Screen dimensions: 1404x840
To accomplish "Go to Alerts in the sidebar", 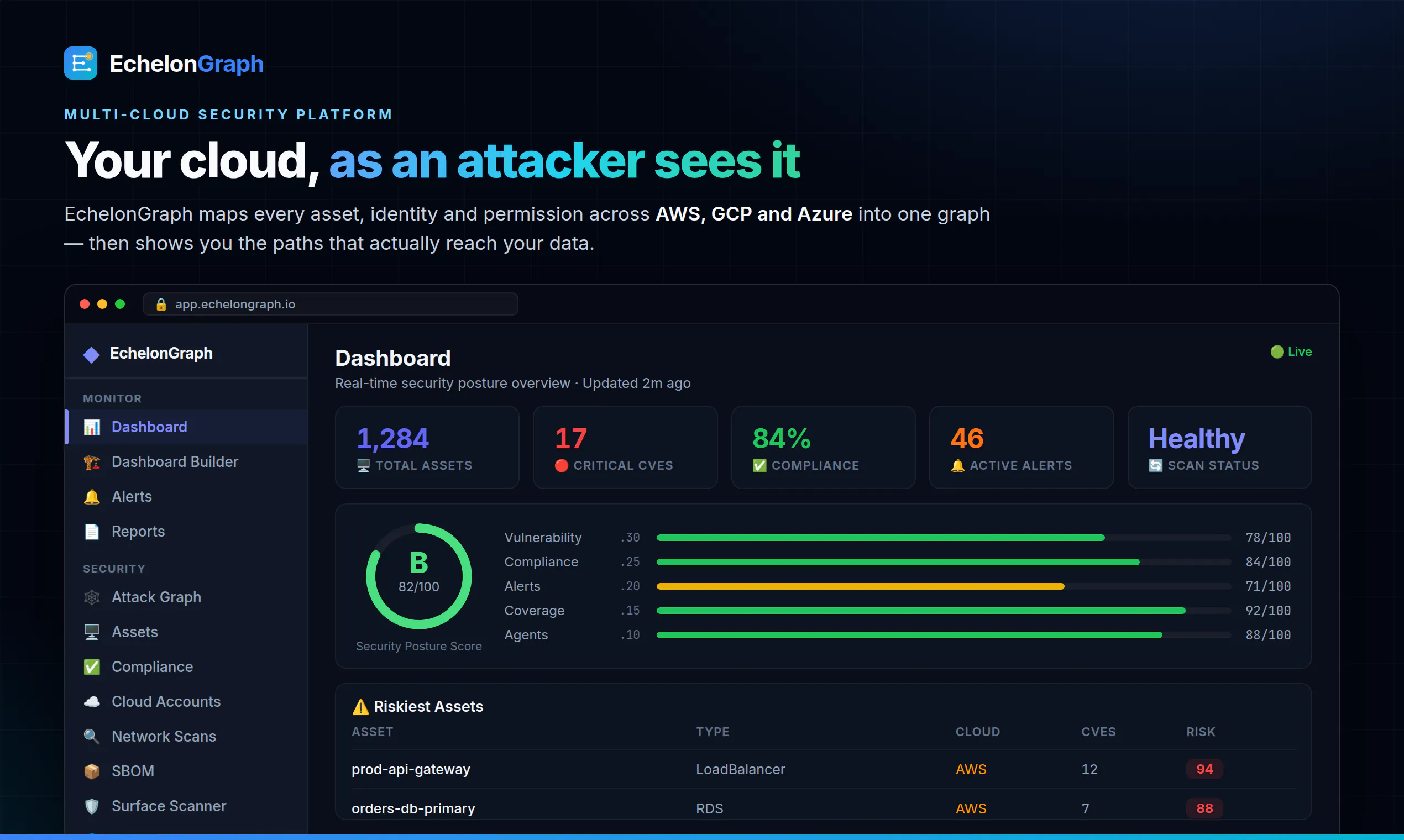I will coord(187,497).
